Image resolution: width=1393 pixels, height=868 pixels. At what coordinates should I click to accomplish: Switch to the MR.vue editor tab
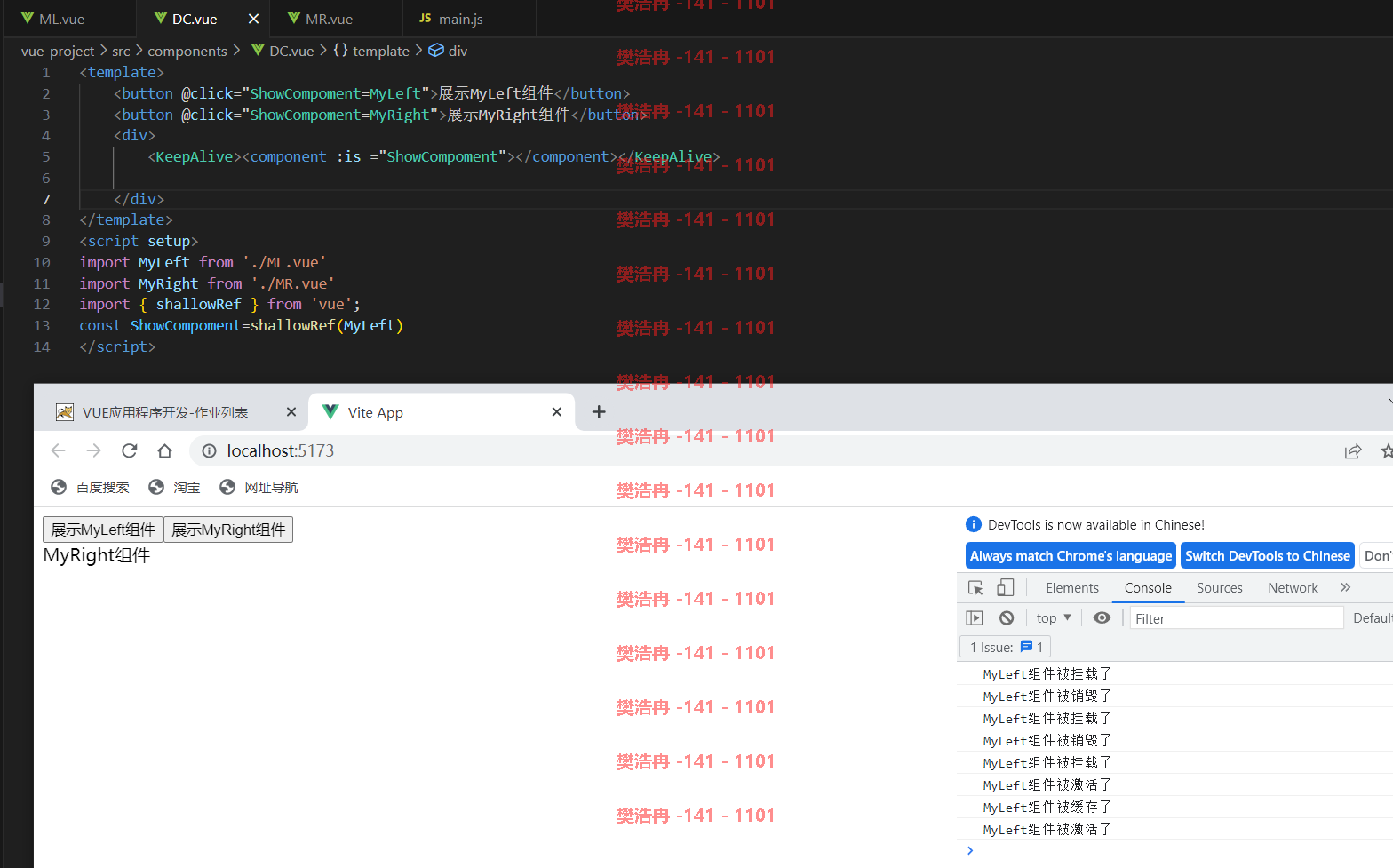[x=329, y=19]
